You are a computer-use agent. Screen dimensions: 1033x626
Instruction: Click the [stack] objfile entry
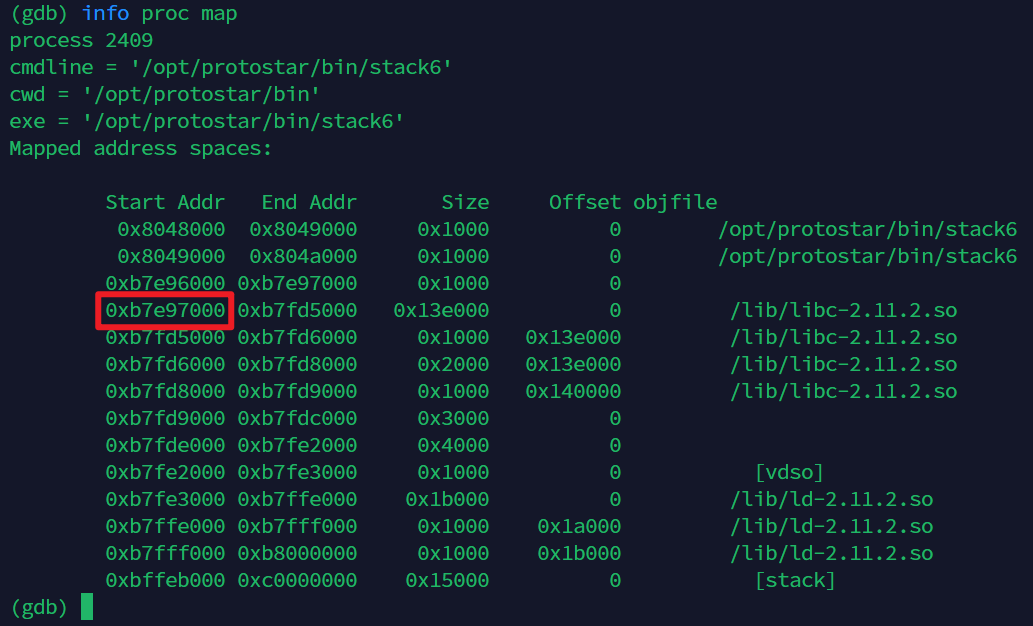coord(795,581)
